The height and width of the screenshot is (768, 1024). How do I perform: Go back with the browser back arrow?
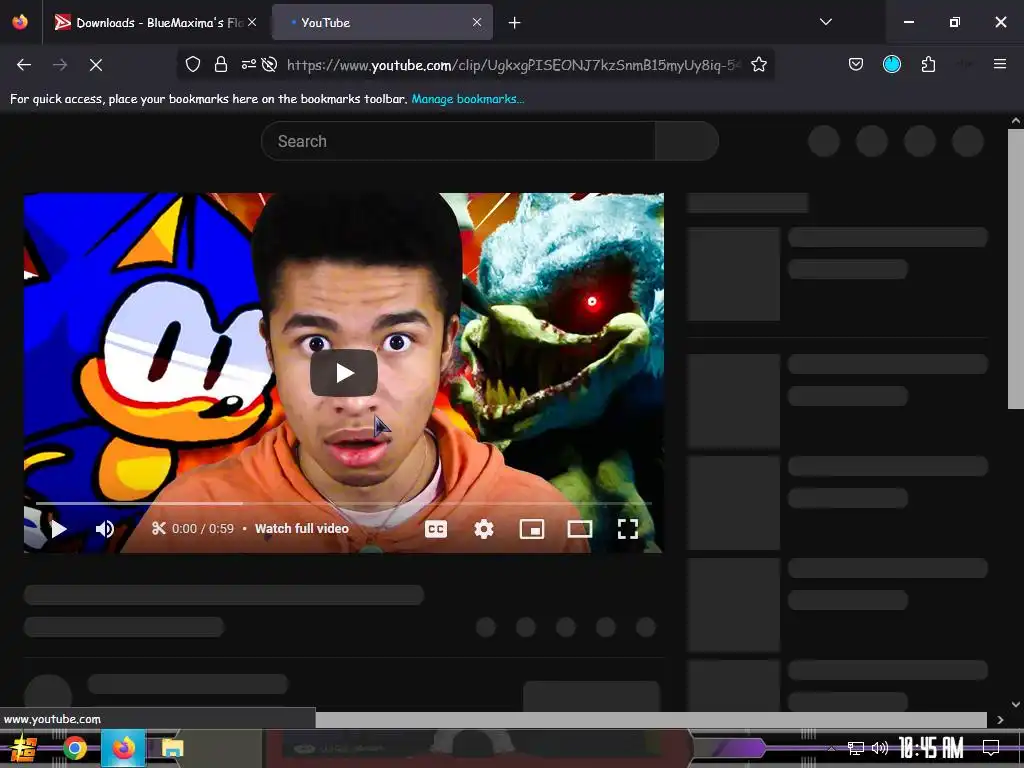[24, 65]
